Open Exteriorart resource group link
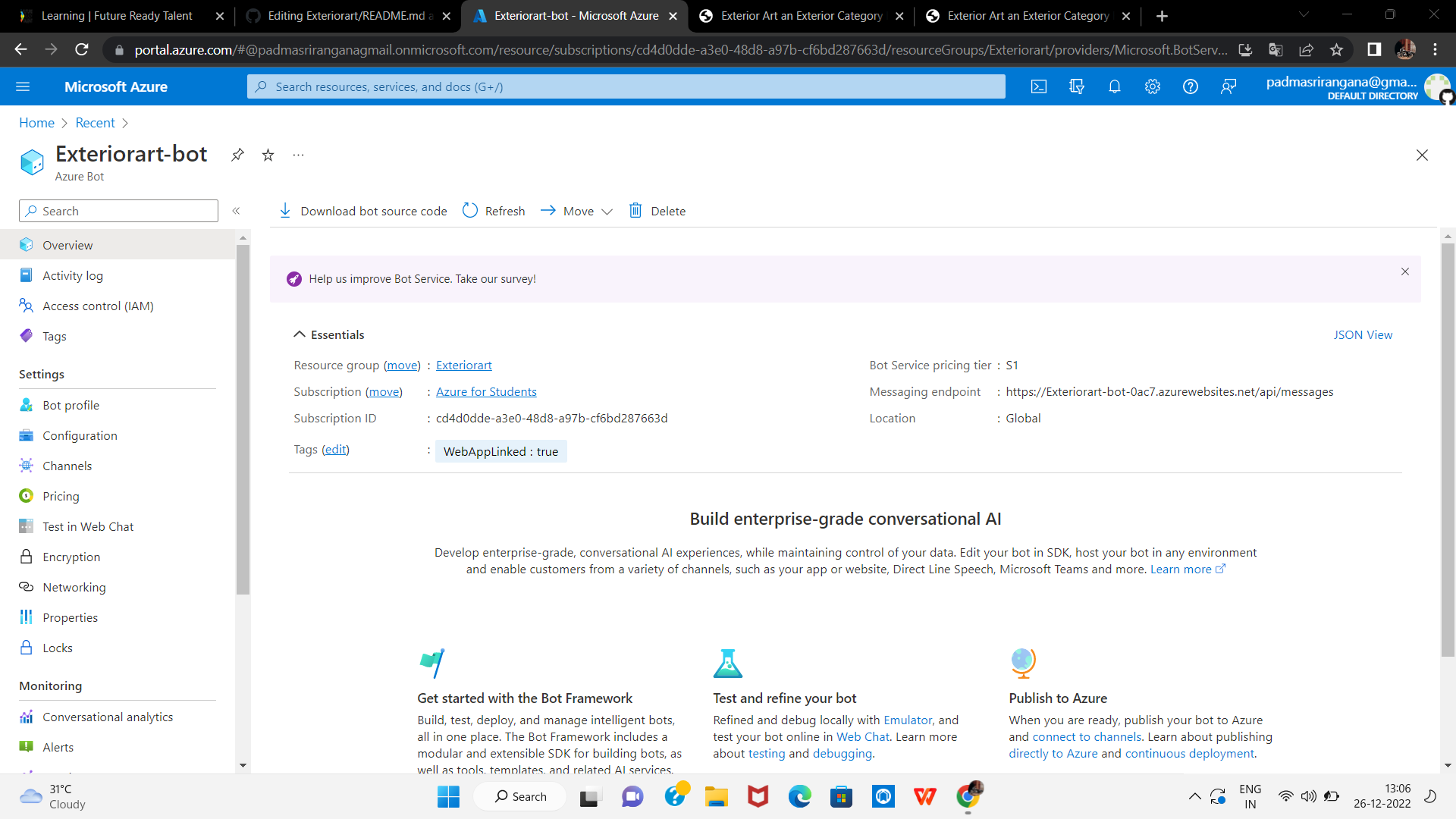 pyautogui.click(x=463, y=365)
